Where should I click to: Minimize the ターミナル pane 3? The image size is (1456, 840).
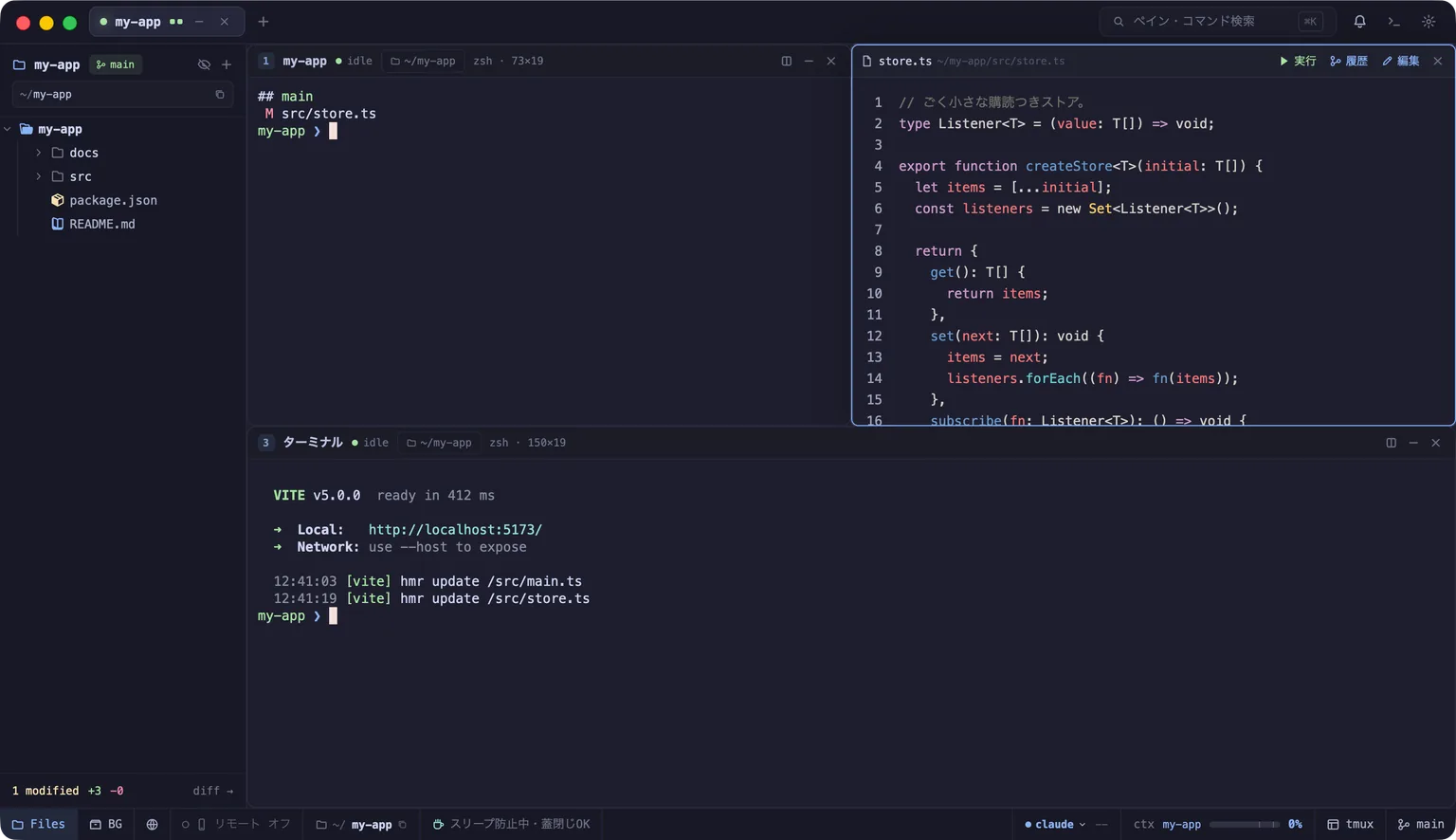(x=1413, y=443)
